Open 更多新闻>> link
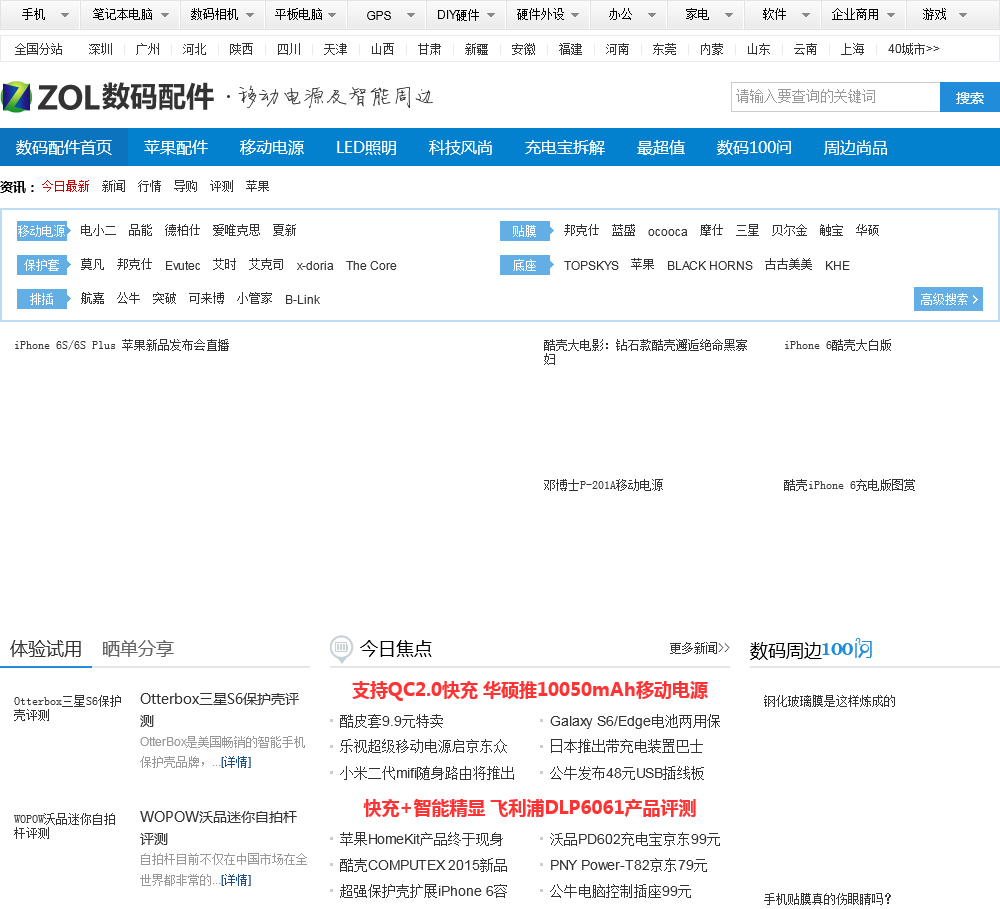The width and height of the screenshot is (1000, 909). pyautogui.click(x=699, y=648)
